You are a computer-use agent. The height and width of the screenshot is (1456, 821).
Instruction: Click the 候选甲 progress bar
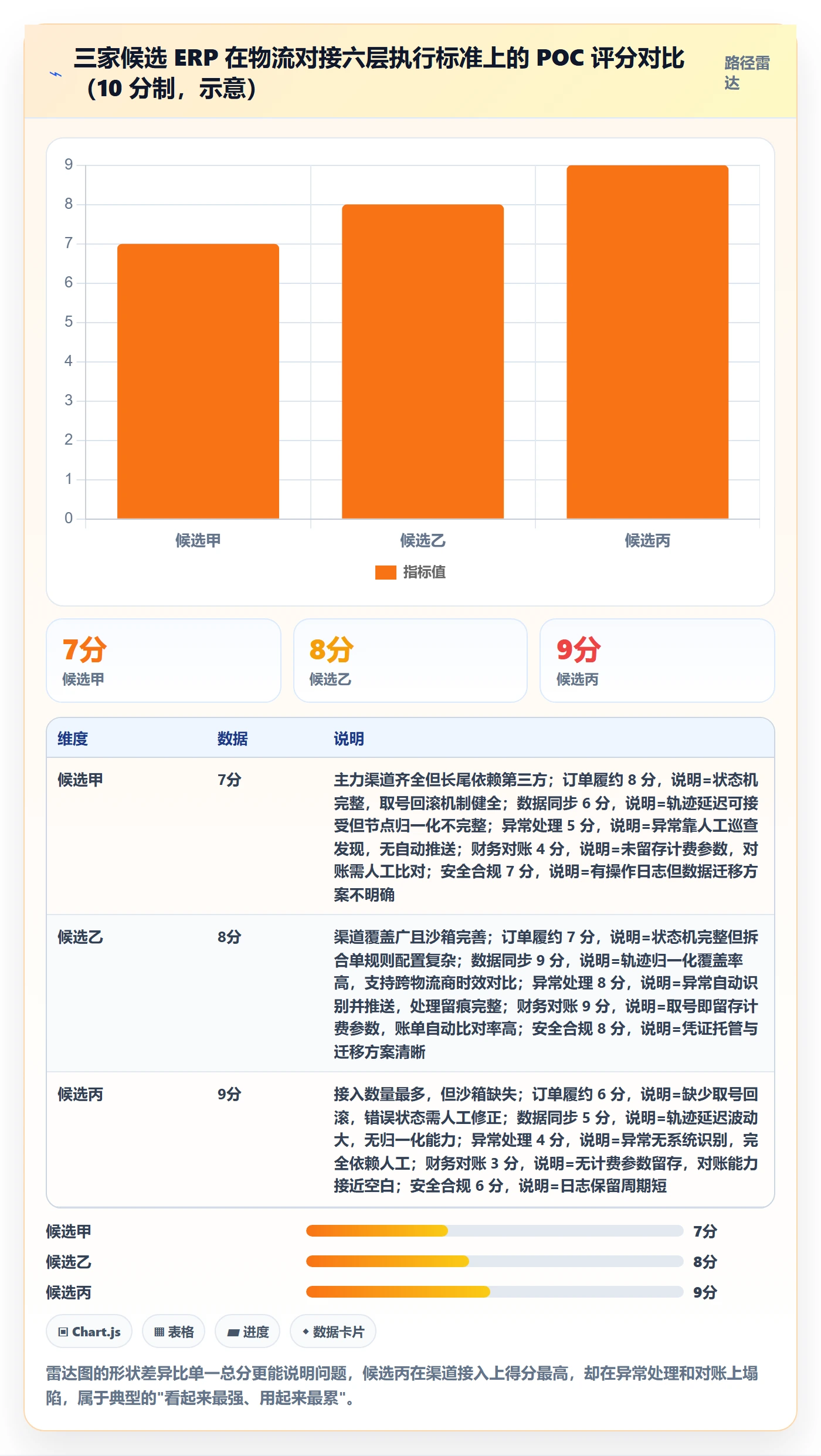[495, 1231]
